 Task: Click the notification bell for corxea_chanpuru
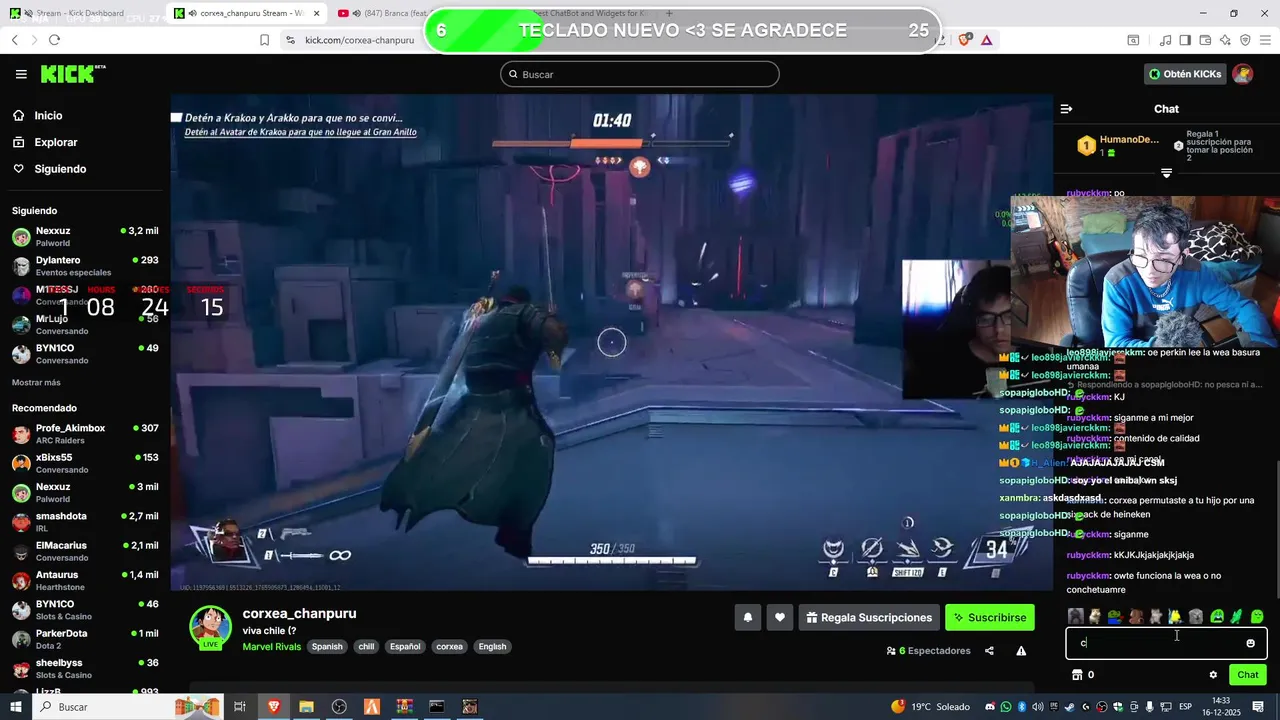(x=748, y=618)
